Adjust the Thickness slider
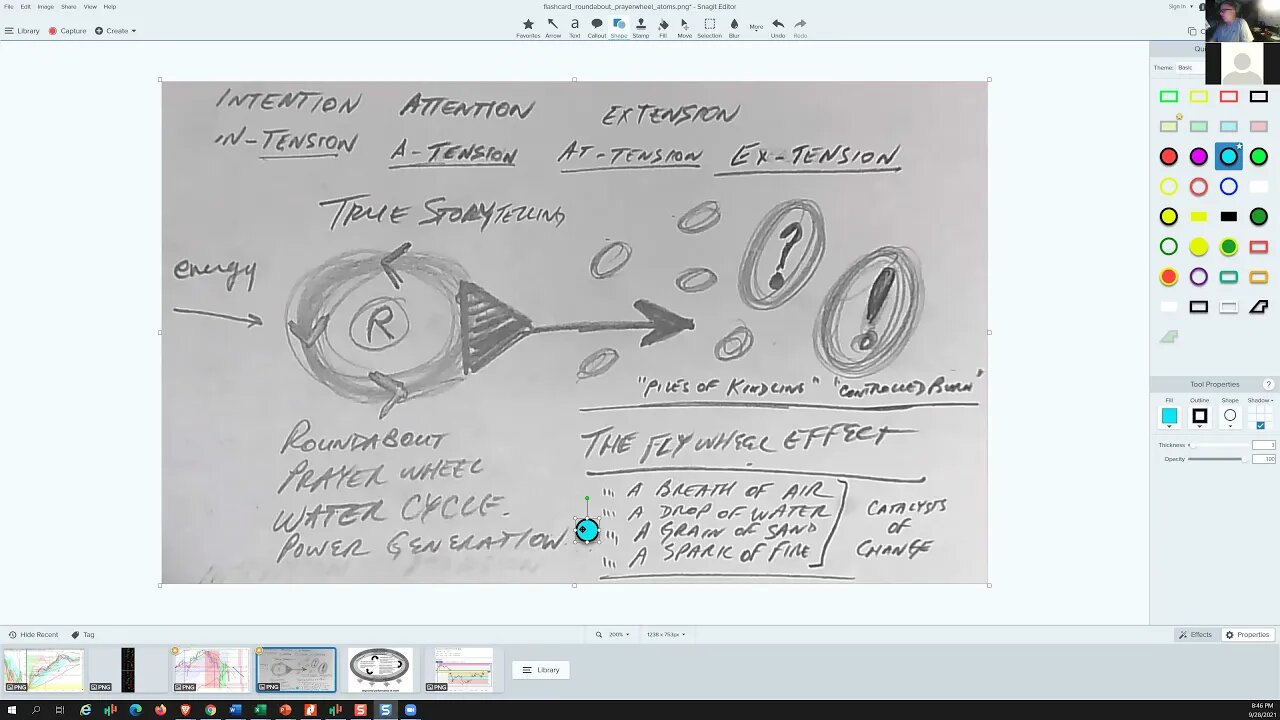The height and width of the screenshot is (720, 1280). click(1219, 445)
